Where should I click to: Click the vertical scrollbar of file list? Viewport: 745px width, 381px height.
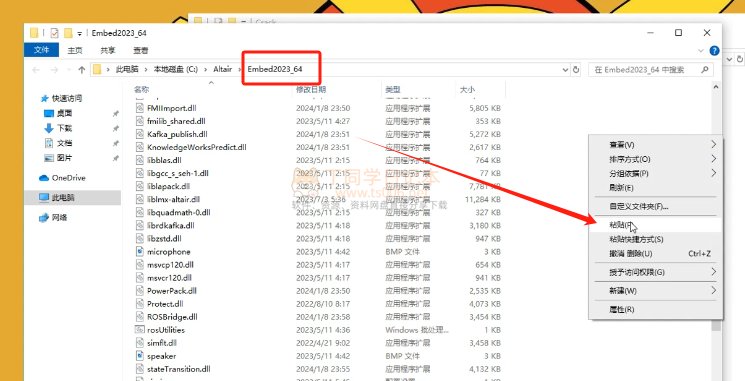tap(716, 207)
